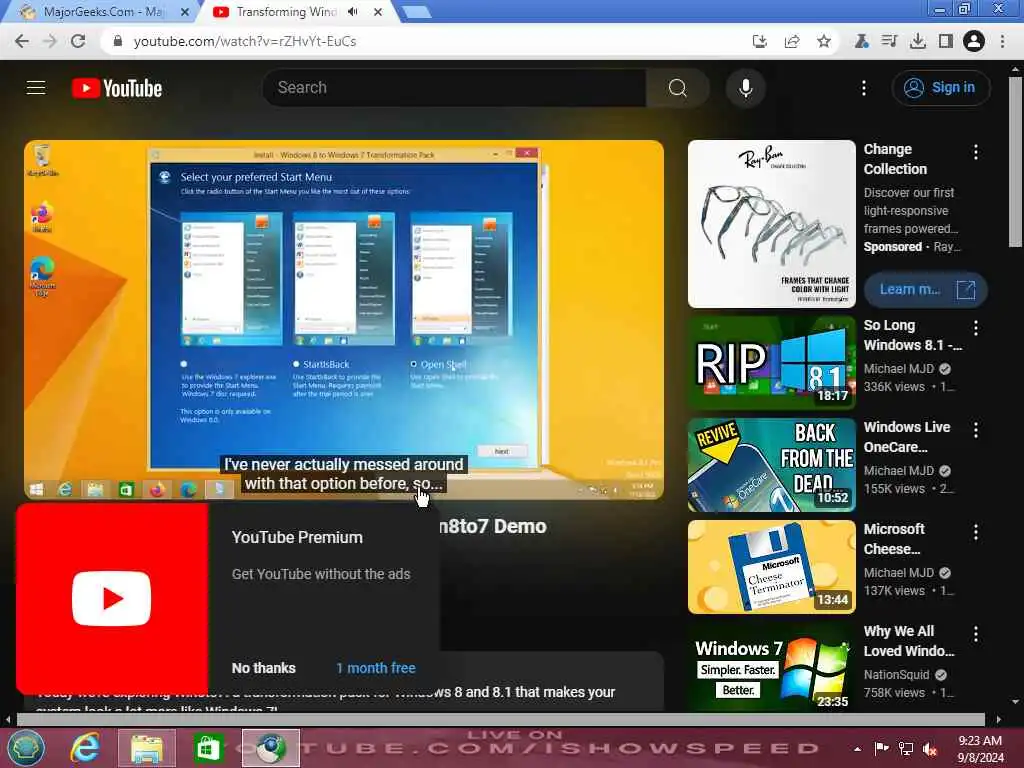Select the active browser taskbar button

pos(270,748)
